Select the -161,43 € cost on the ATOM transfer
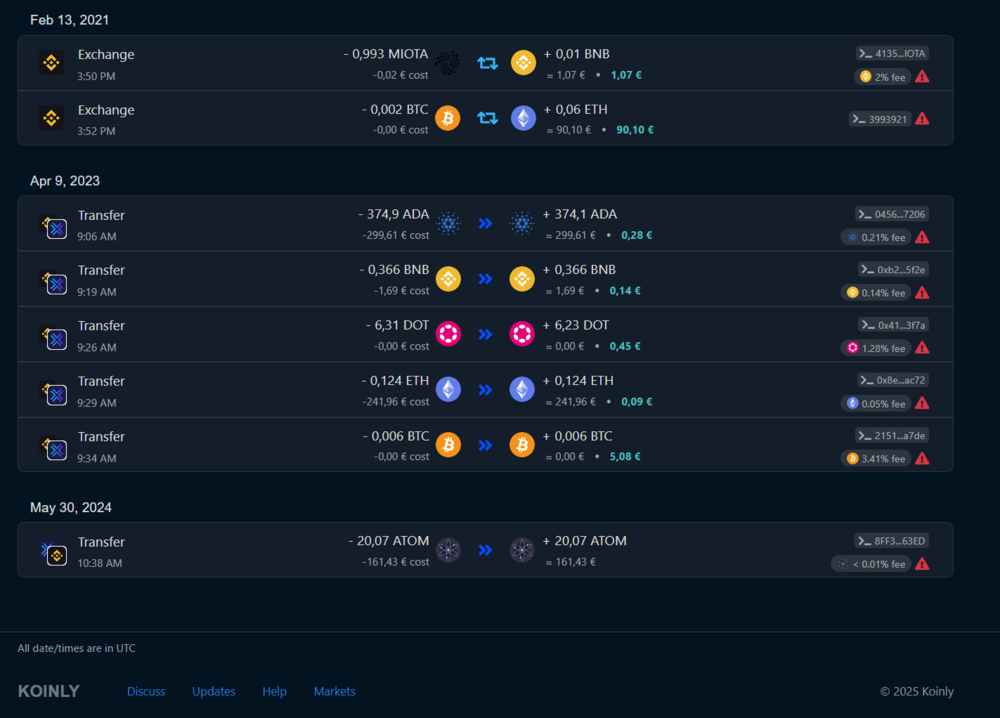The image size is (1000, 718). [x=395, y=562]
